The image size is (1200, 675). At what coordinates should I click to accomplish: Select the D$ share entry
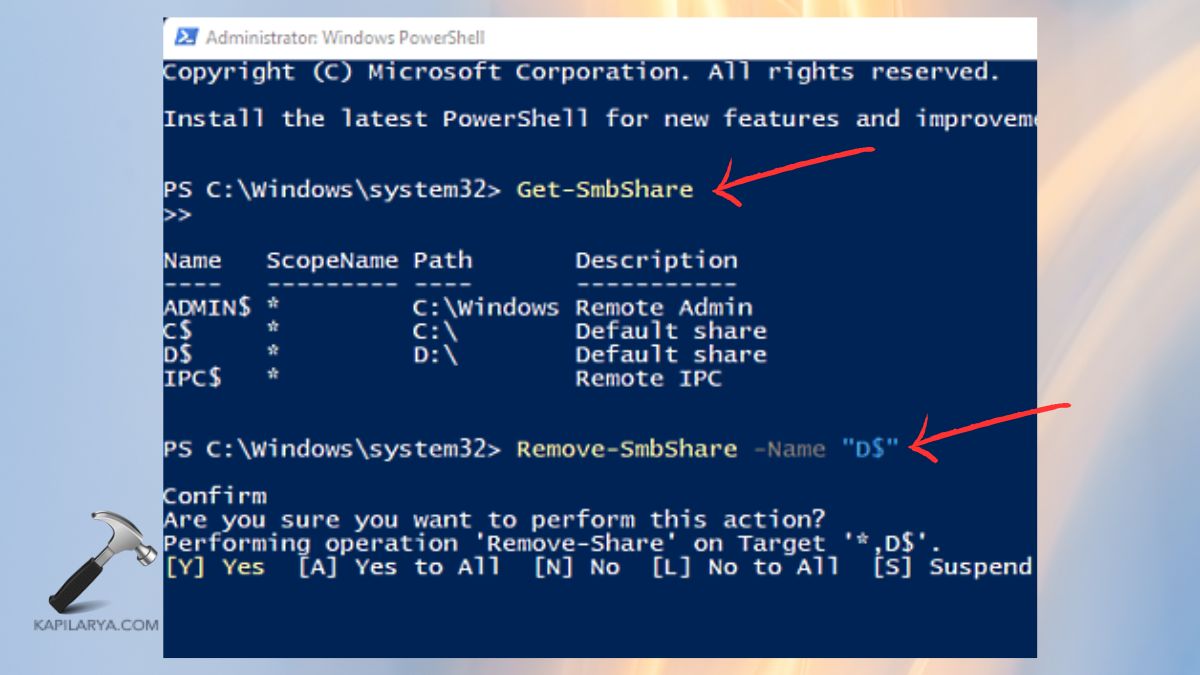[180, 354]
